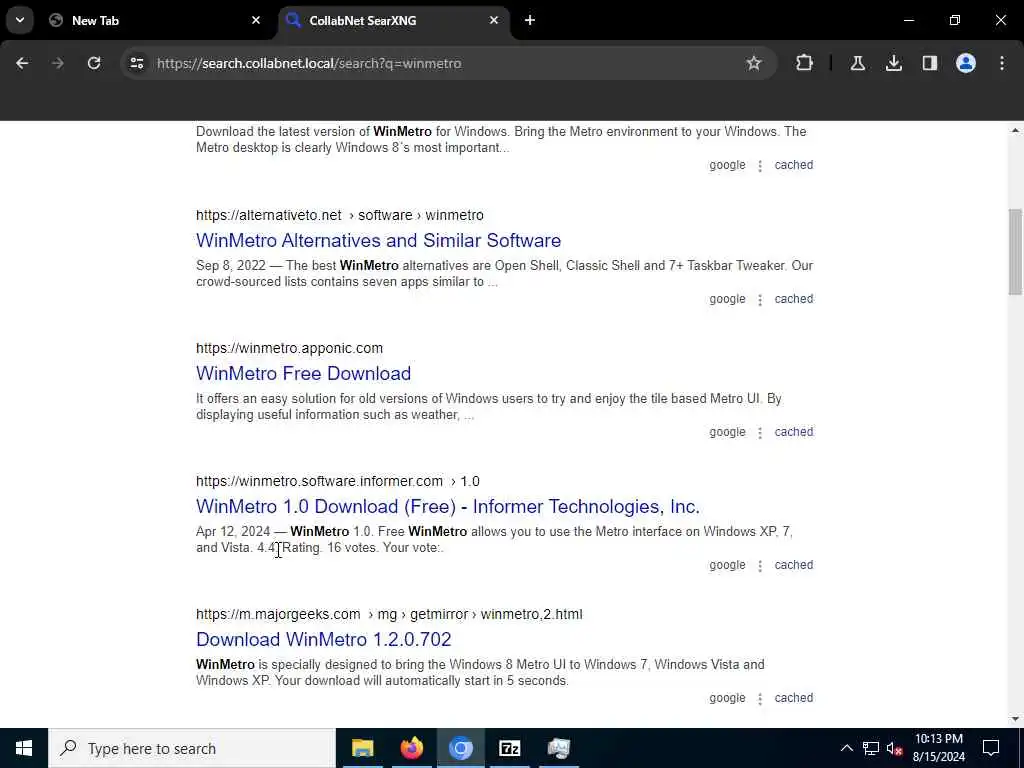The width and height of the screenshot is (1024, 768).
Task: Click google engine label on majorgeeks result
Action: click(x=727, y=698)
